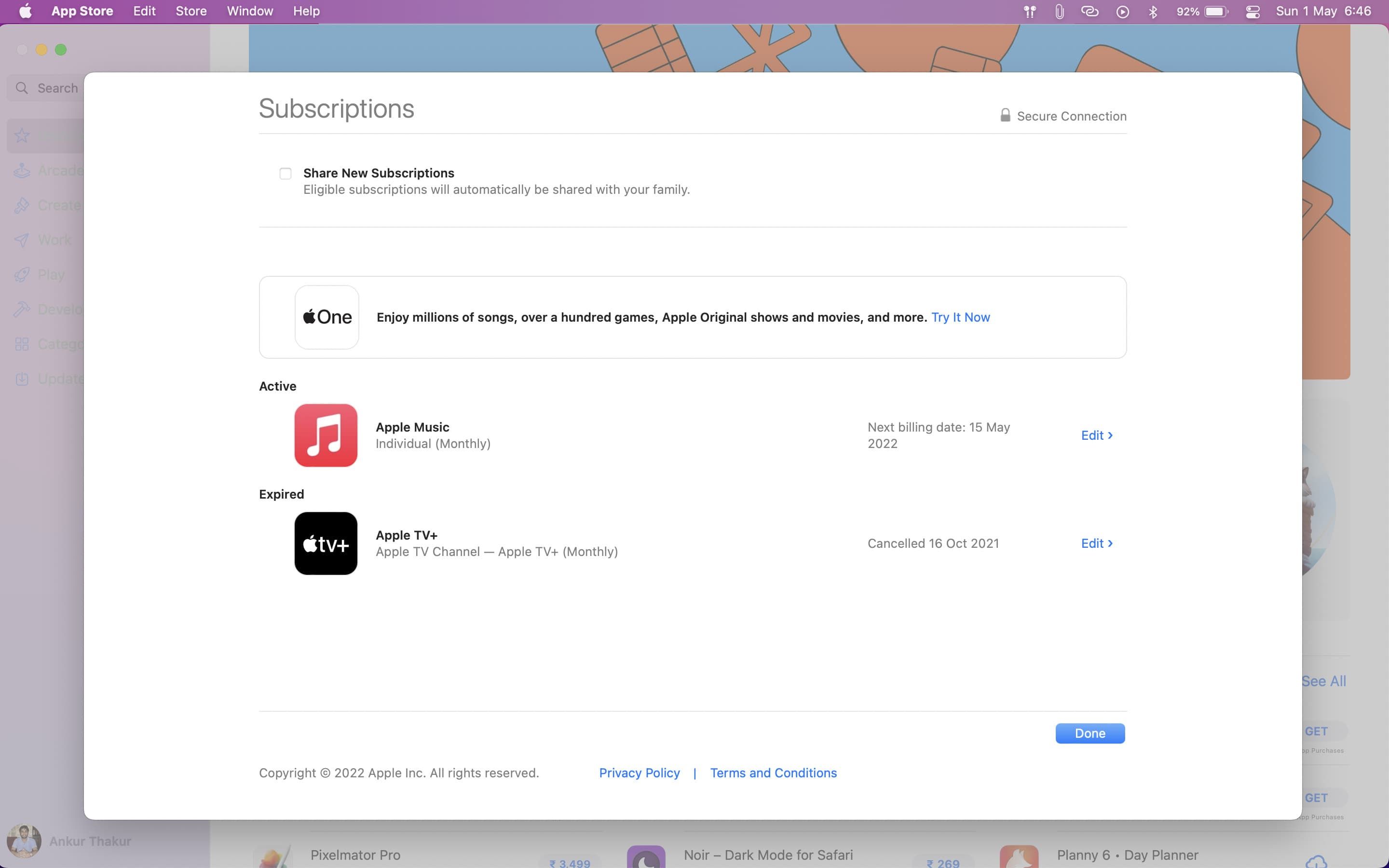Open Control Center
This screenshot has width=1389, height=868.
click(x=1253, y=12)
